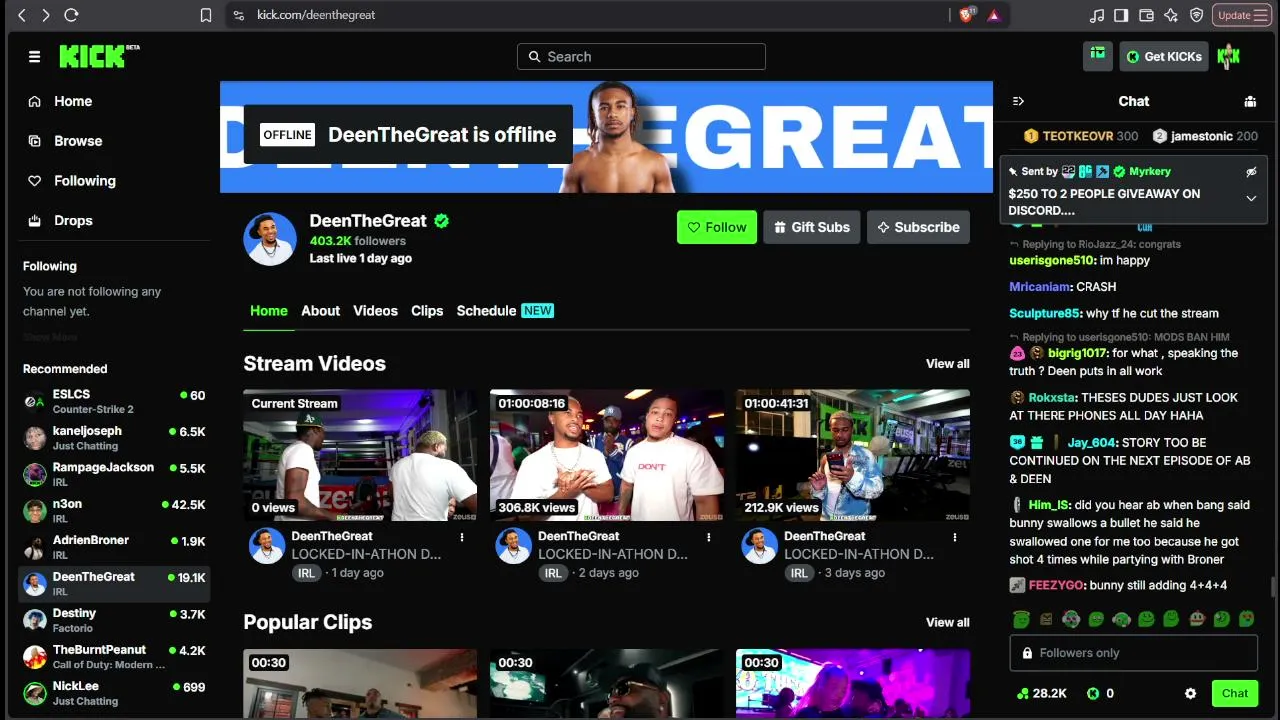Open n3on recommended channel
The image size is (1280, 720).
click(114, 511)
